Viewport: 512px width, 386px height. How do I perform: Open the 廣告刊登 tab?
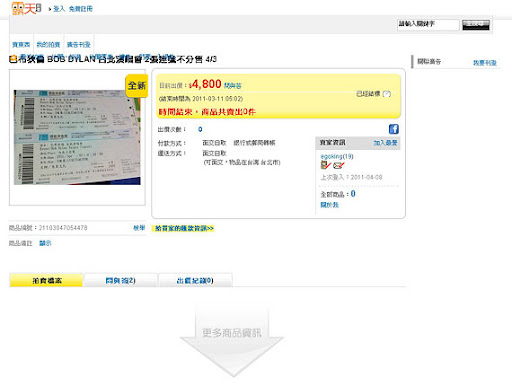pos(79,44)
